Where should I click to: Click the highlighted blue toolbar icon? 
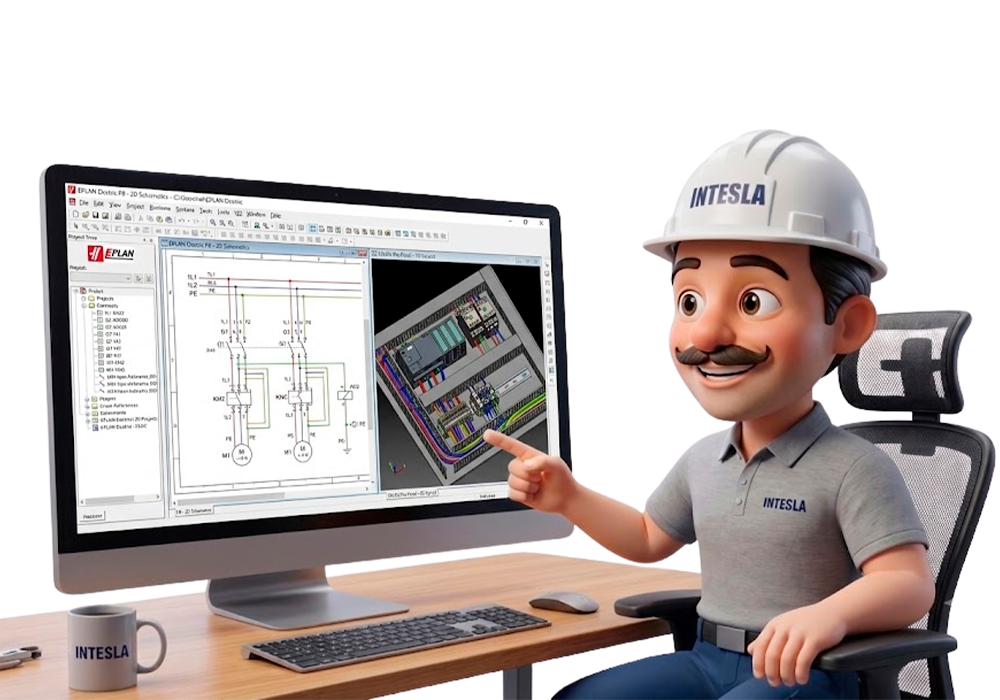point(312,228)
